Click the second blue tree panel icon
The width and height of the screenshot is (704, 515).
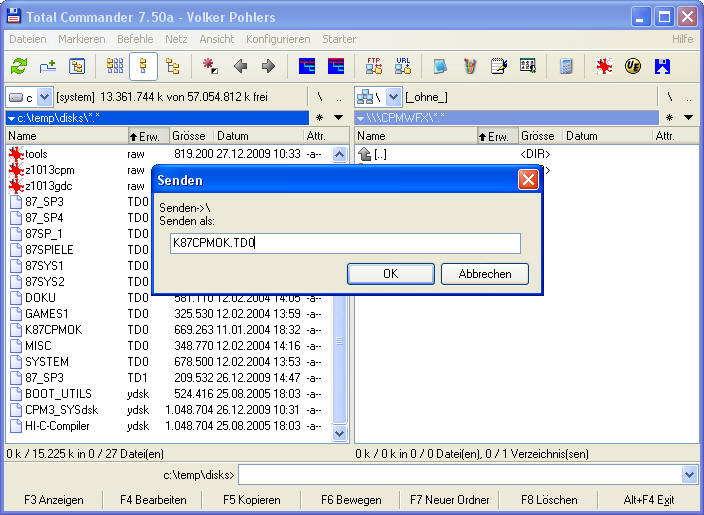coord(336,66)
